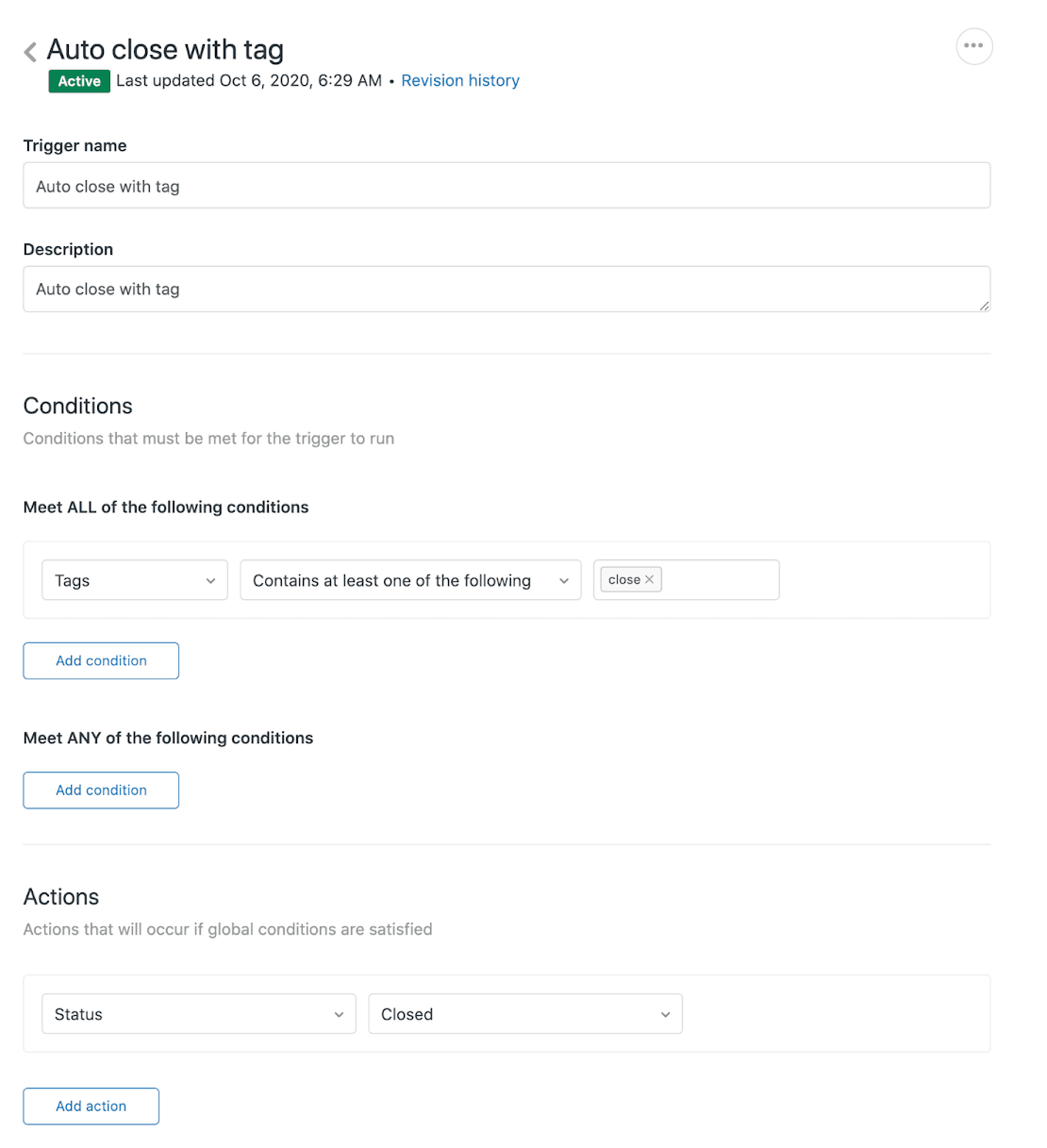Click the chevron on the Status dropdown
This screenshot has width=1047, height=1148.
(x=339, y=1014)
